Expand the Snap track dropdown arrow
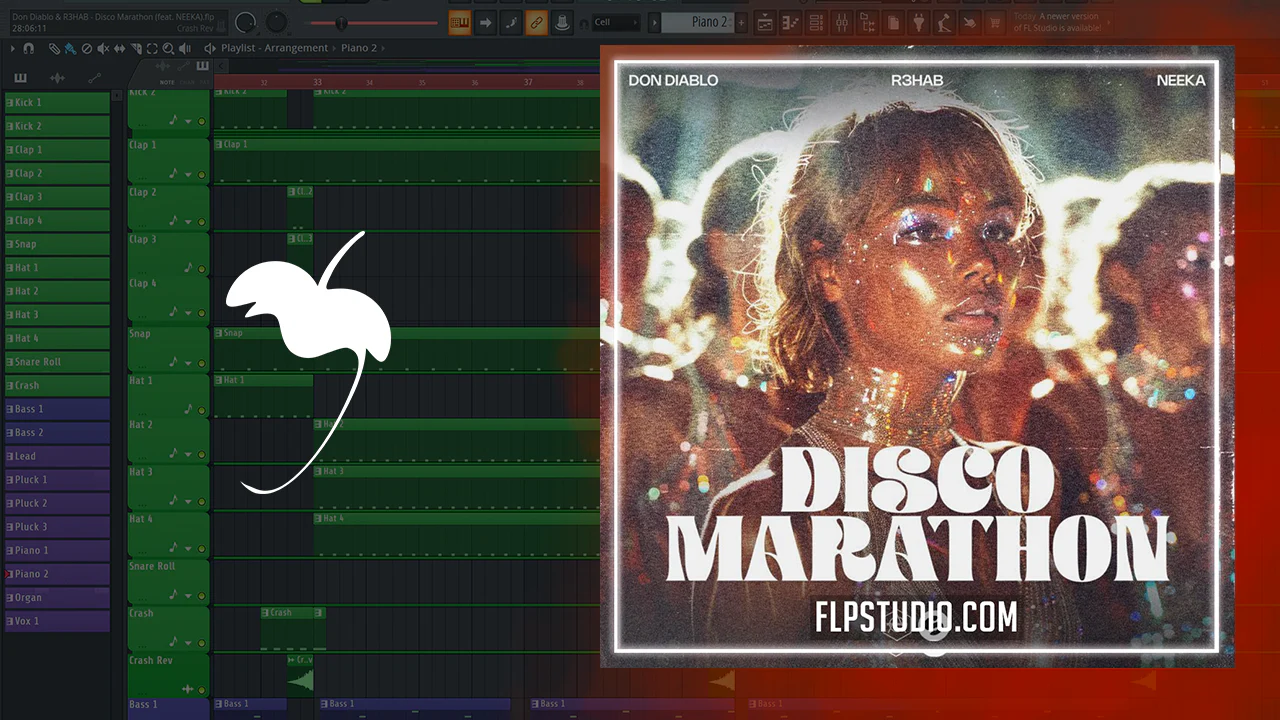This screenshot has width=1280, height=720. [x=187, y=361]
